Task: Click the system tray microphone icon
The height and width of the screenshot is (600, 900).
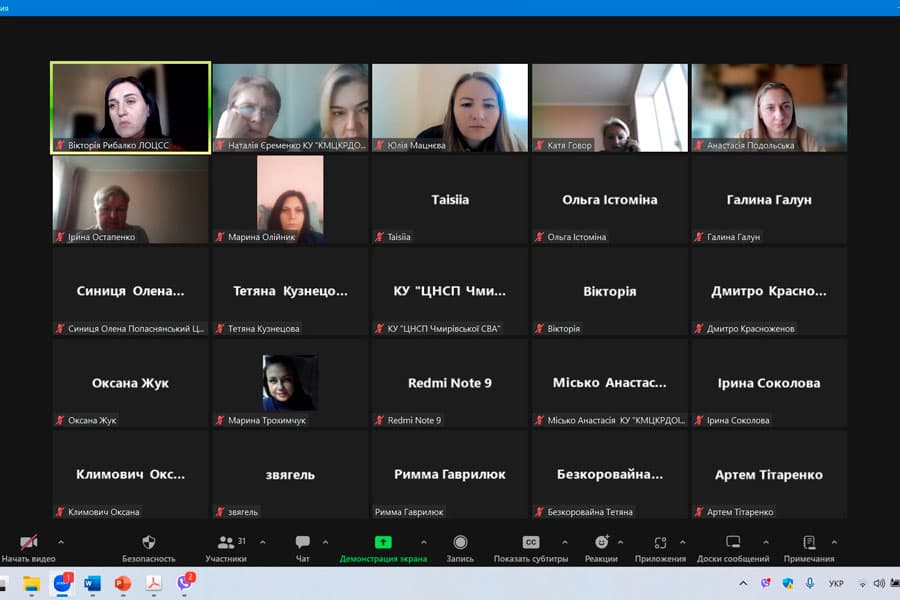Action: tap(809, 583)
